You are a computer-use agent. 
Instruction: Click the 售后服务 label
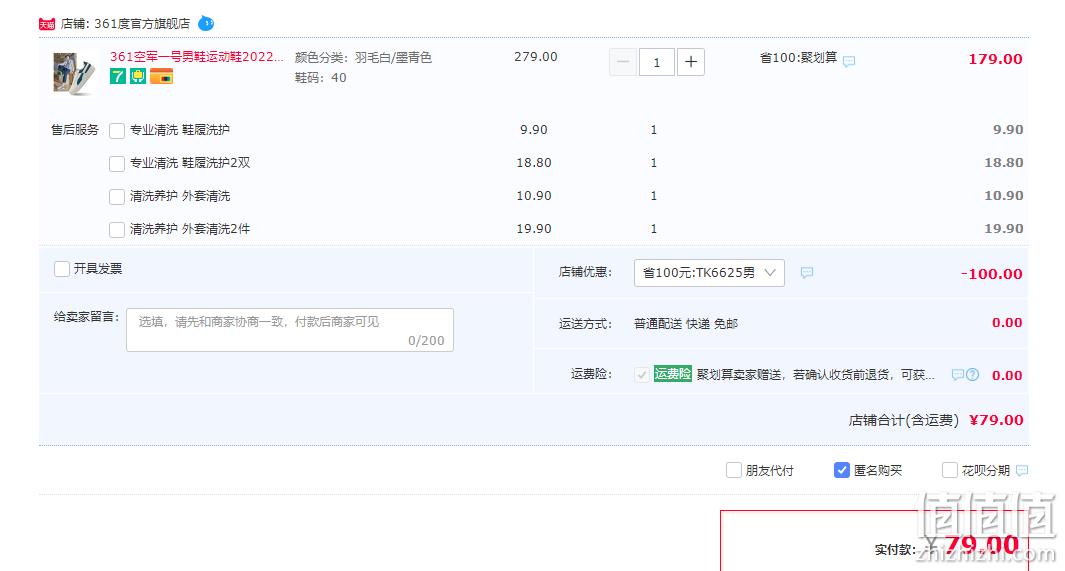[x=75, y=130]
